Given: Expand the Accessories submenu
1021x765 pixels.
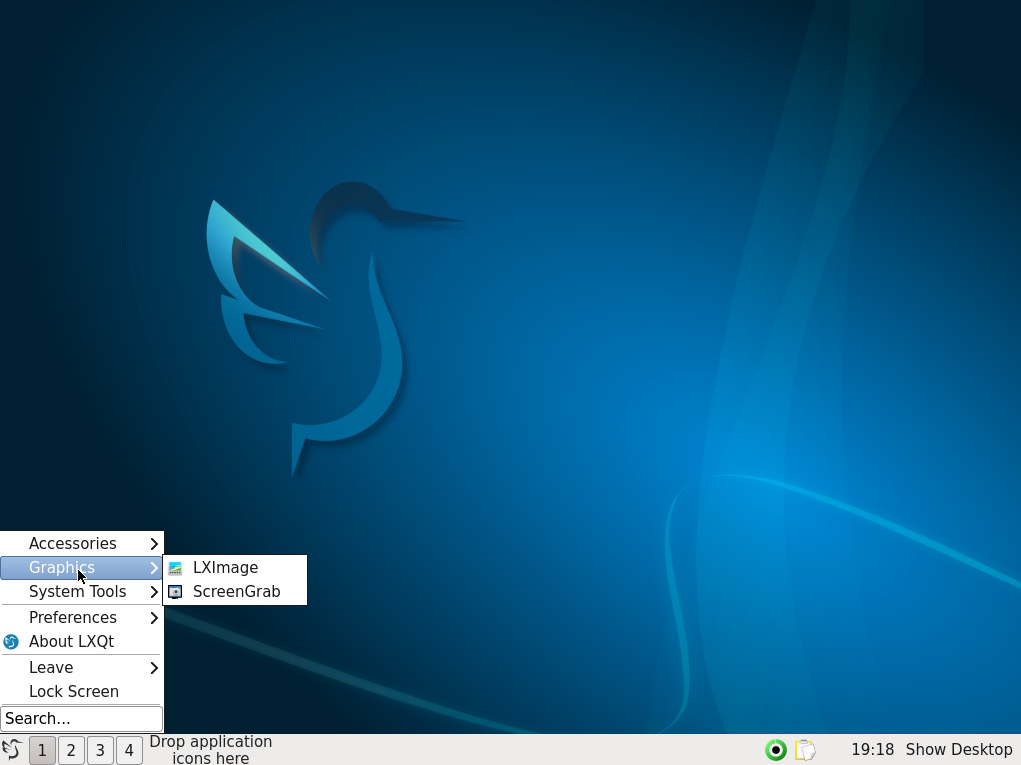Looking at the screenshot, I should (x=72, y=543).
